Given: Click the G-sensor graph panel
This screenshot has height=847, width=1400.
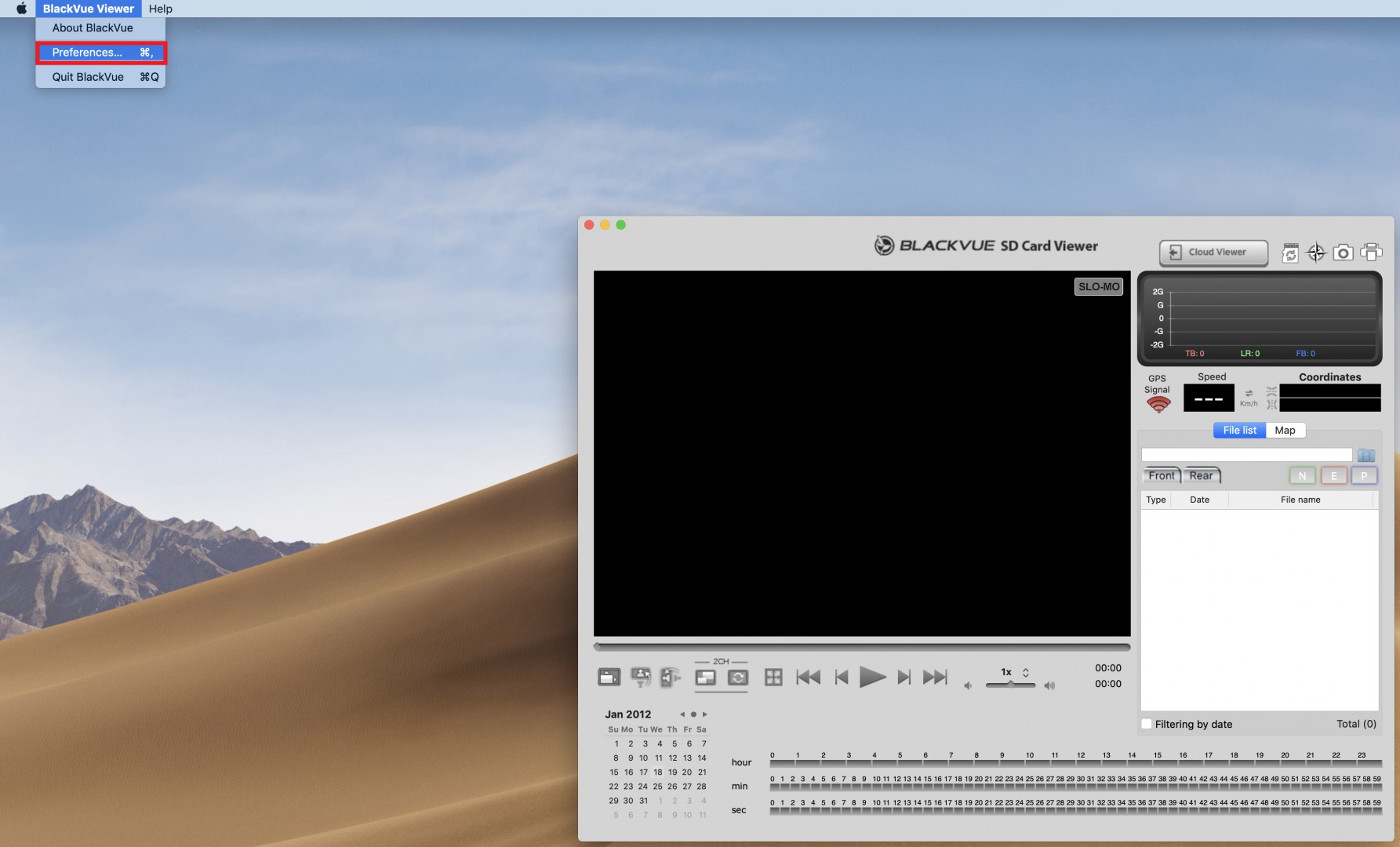Looking at the screenshot, I should pos(1260,319).
